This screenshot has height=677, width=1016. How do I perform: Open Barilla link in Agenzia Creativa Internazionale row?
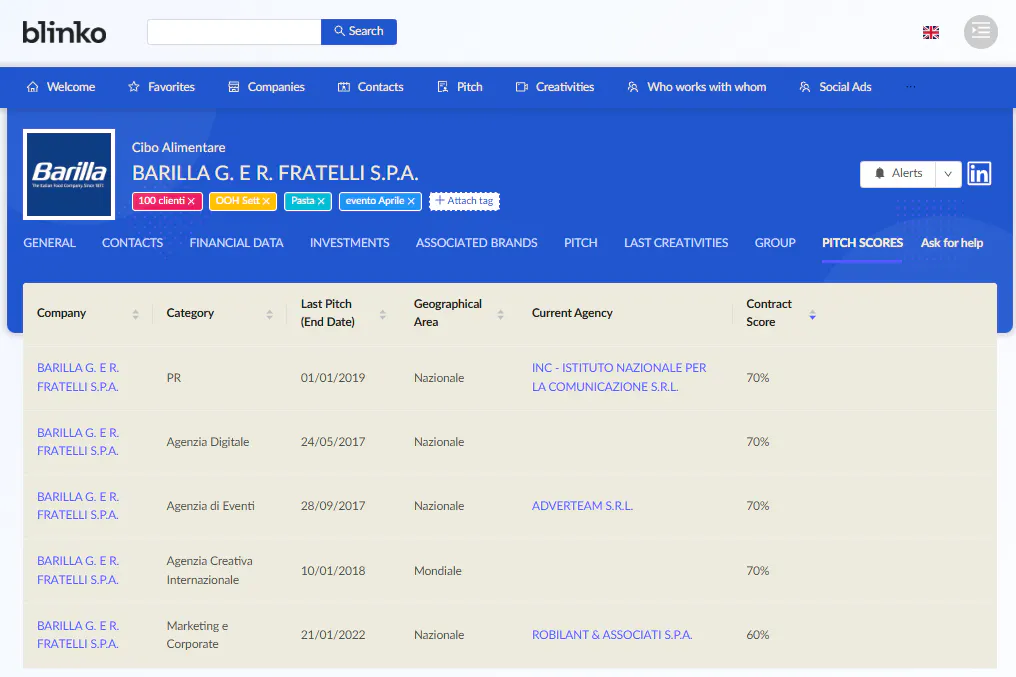click(78, 570)
